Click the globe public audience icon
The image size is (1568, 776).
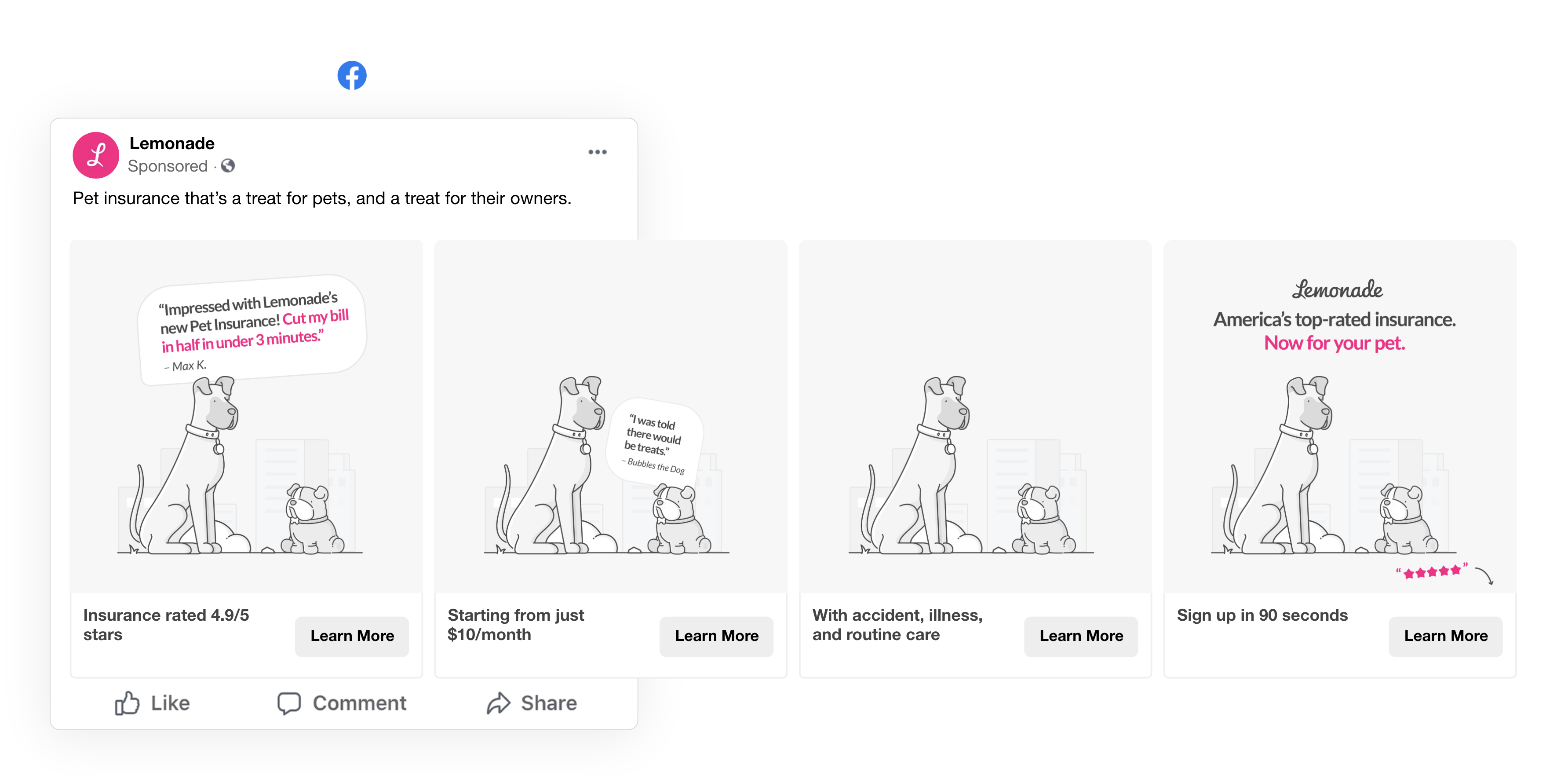point(228,166)
